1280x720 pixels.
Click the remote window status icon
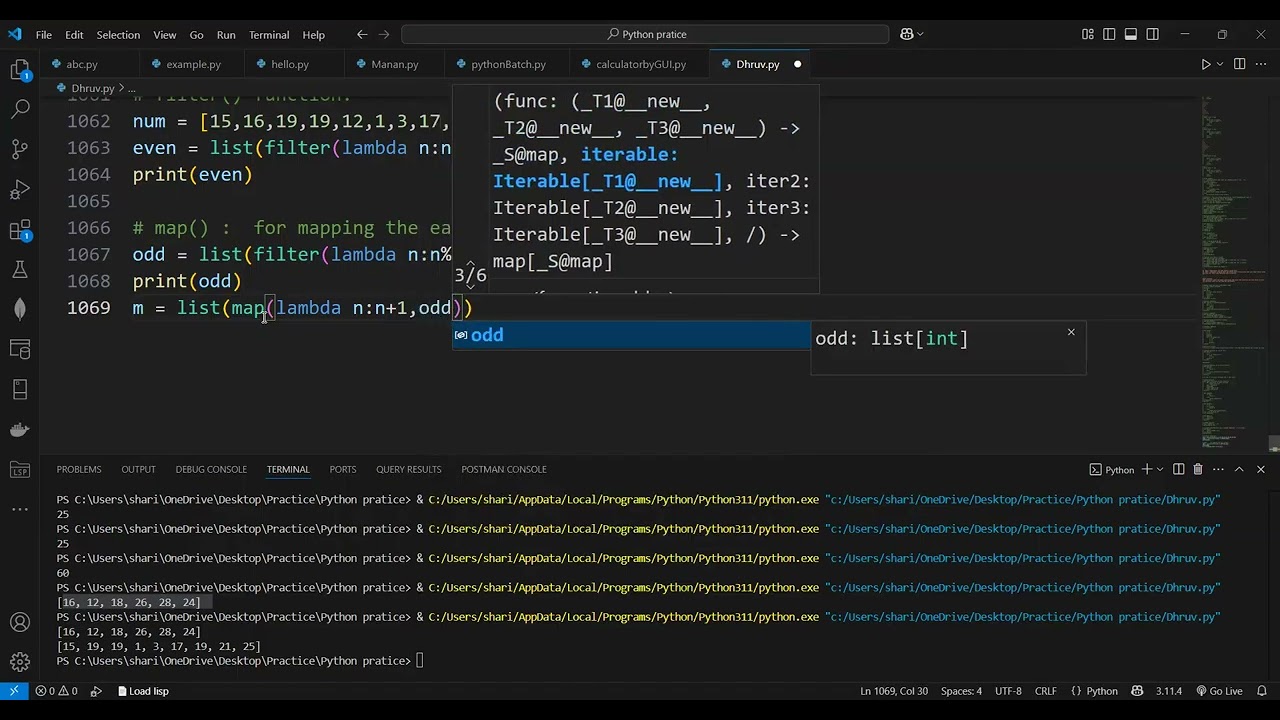tap(14, 691)
